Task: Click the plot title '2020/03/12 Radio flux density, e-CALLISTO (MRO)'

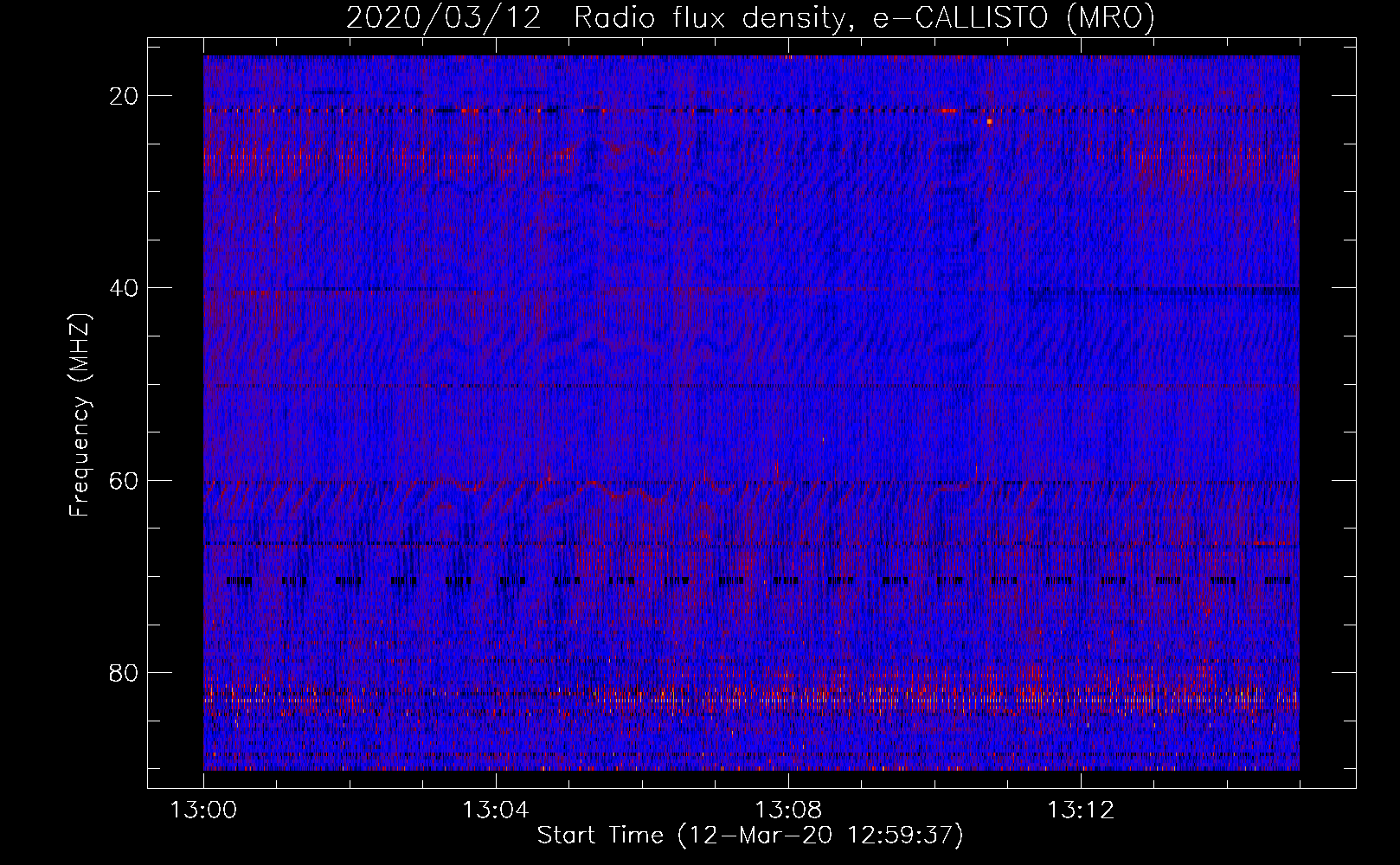Action: click(x=750, y=18)
